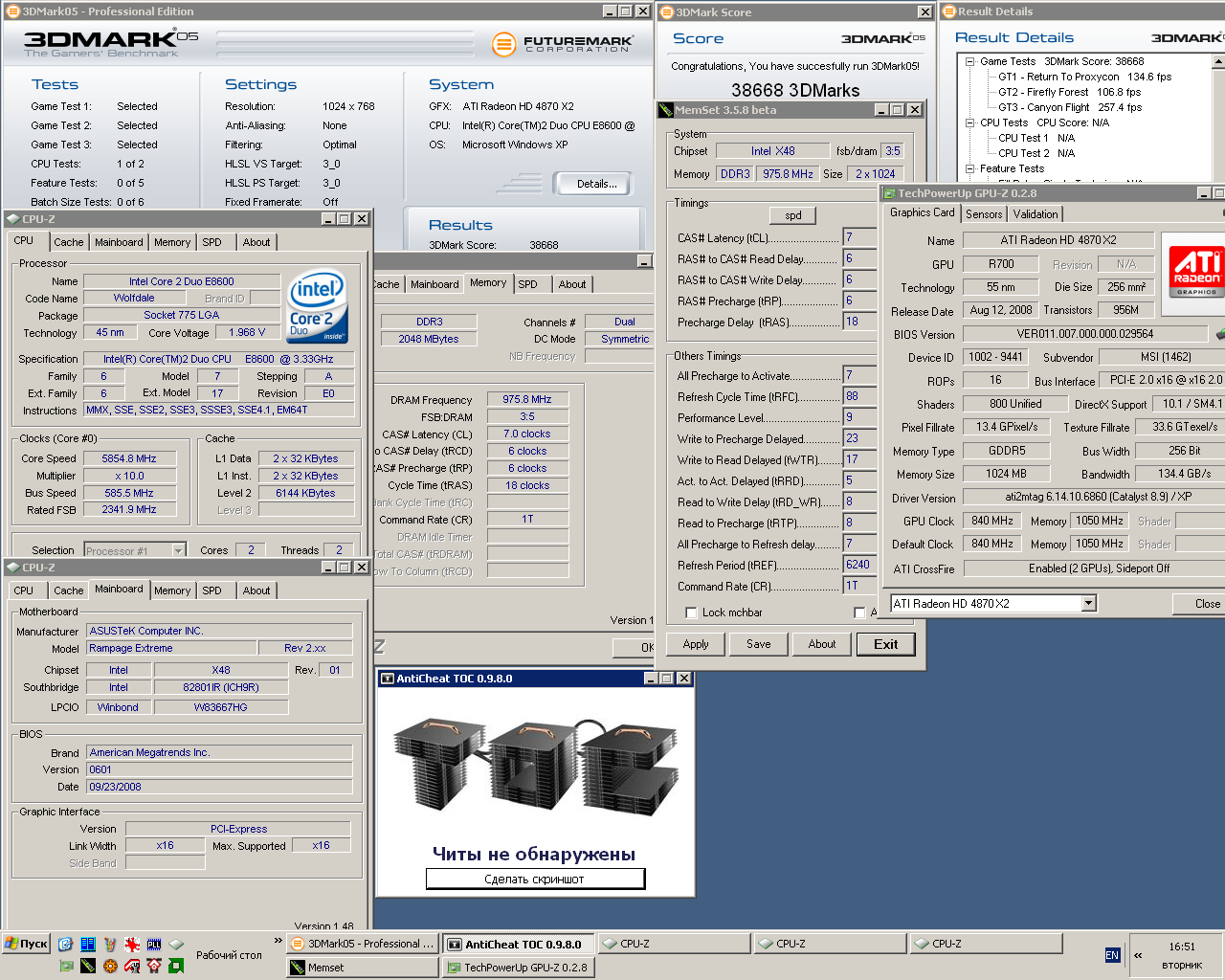Open the Validation tab in GPU-Z
This screenshot has height=980, width=1225.
pyautogui.click(x=1036, y=214)
